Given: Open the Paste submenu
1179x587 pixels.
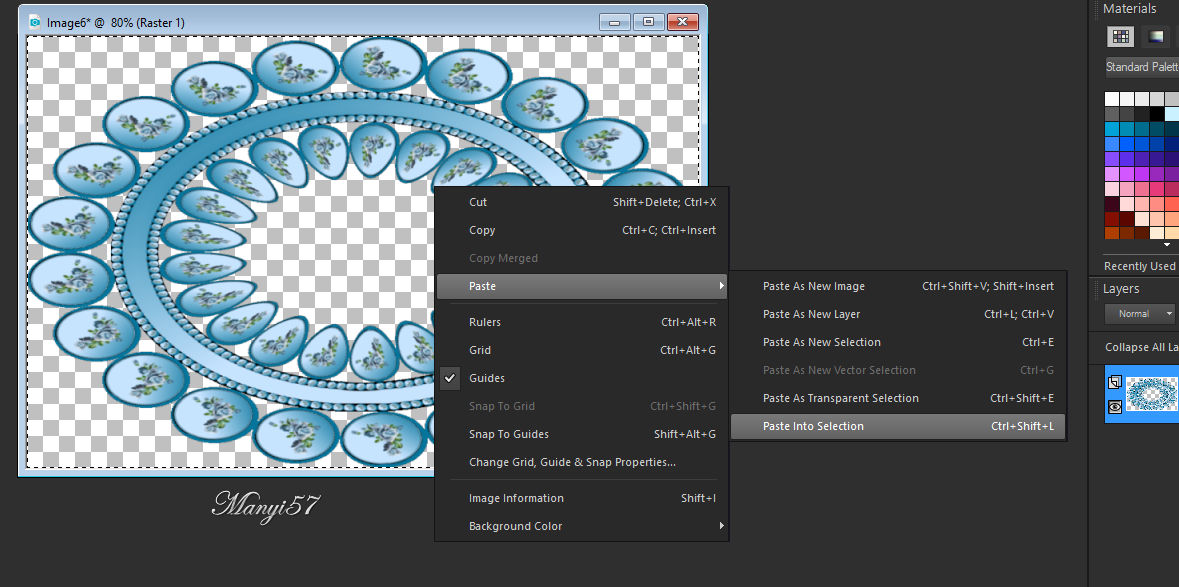Looking at the screenshot, I should click(x=581, y=286).
